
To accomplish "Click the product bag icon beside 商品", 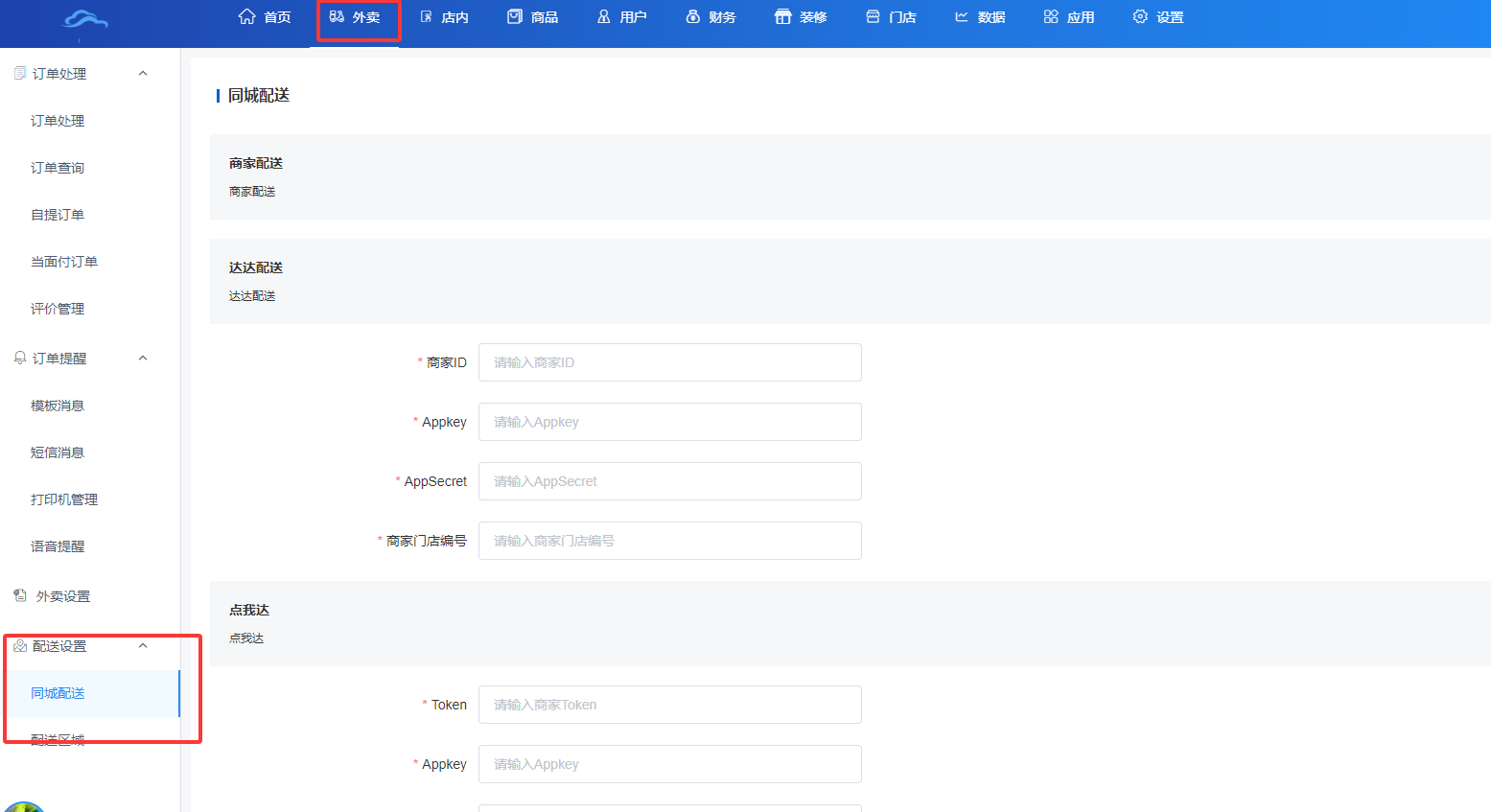I will [x=515, y=16].
